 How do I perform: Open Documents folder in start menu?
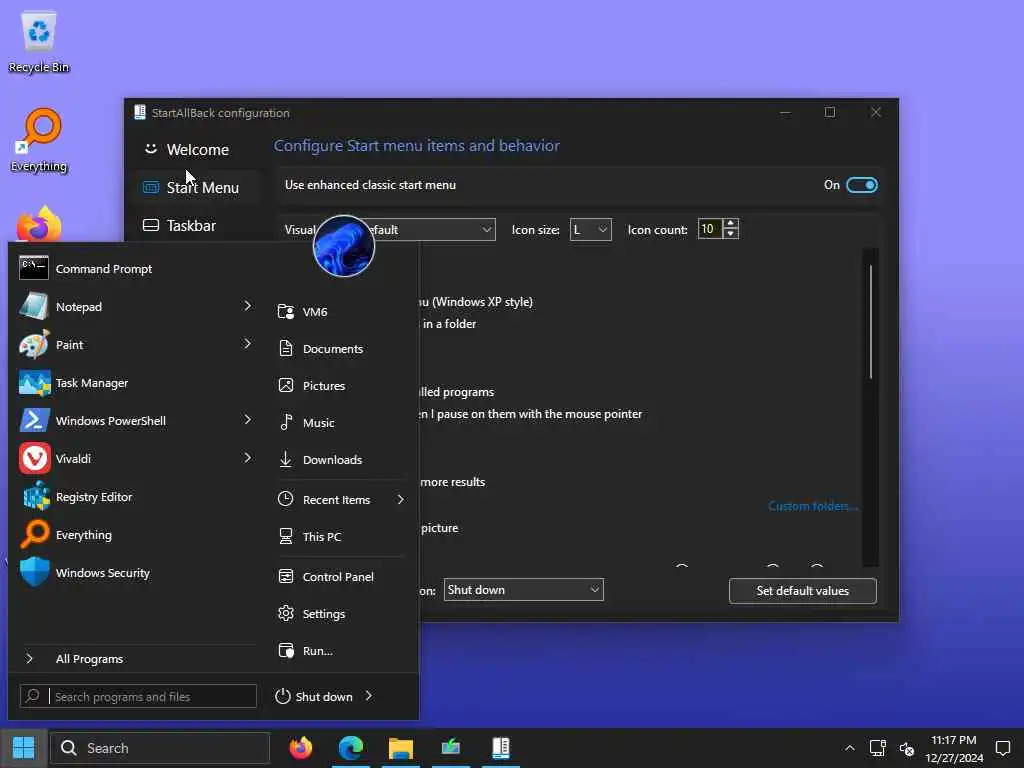340,349
